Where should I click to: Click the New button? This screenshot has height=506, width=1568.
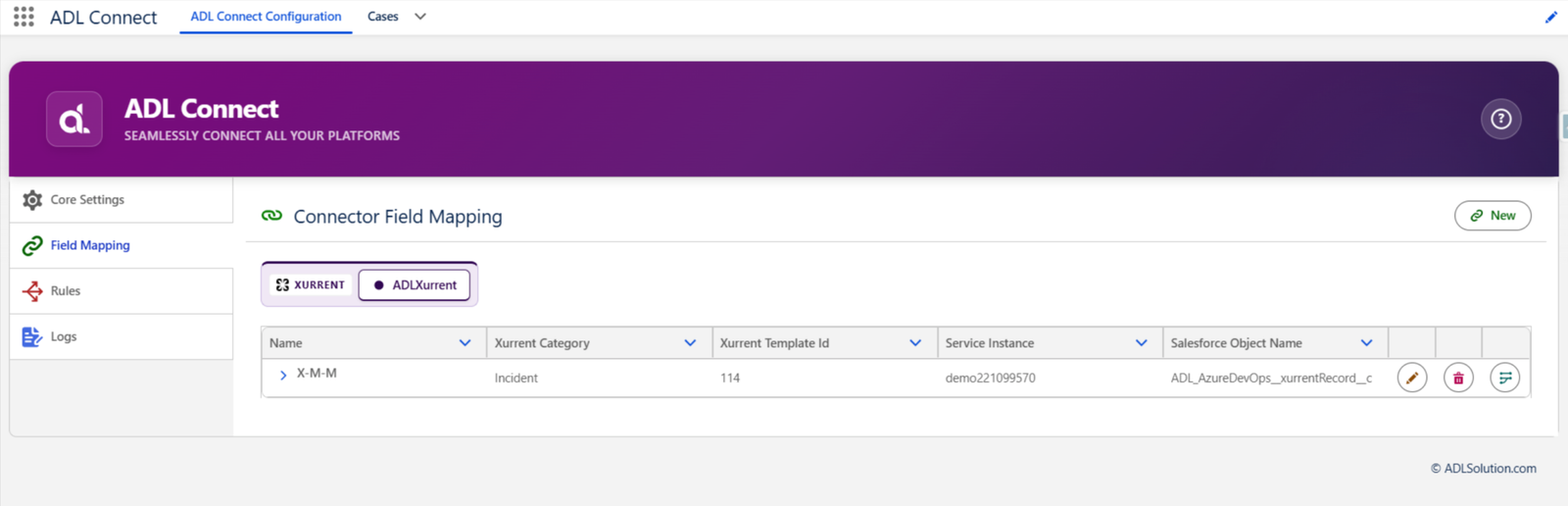tap(1493, 216)
